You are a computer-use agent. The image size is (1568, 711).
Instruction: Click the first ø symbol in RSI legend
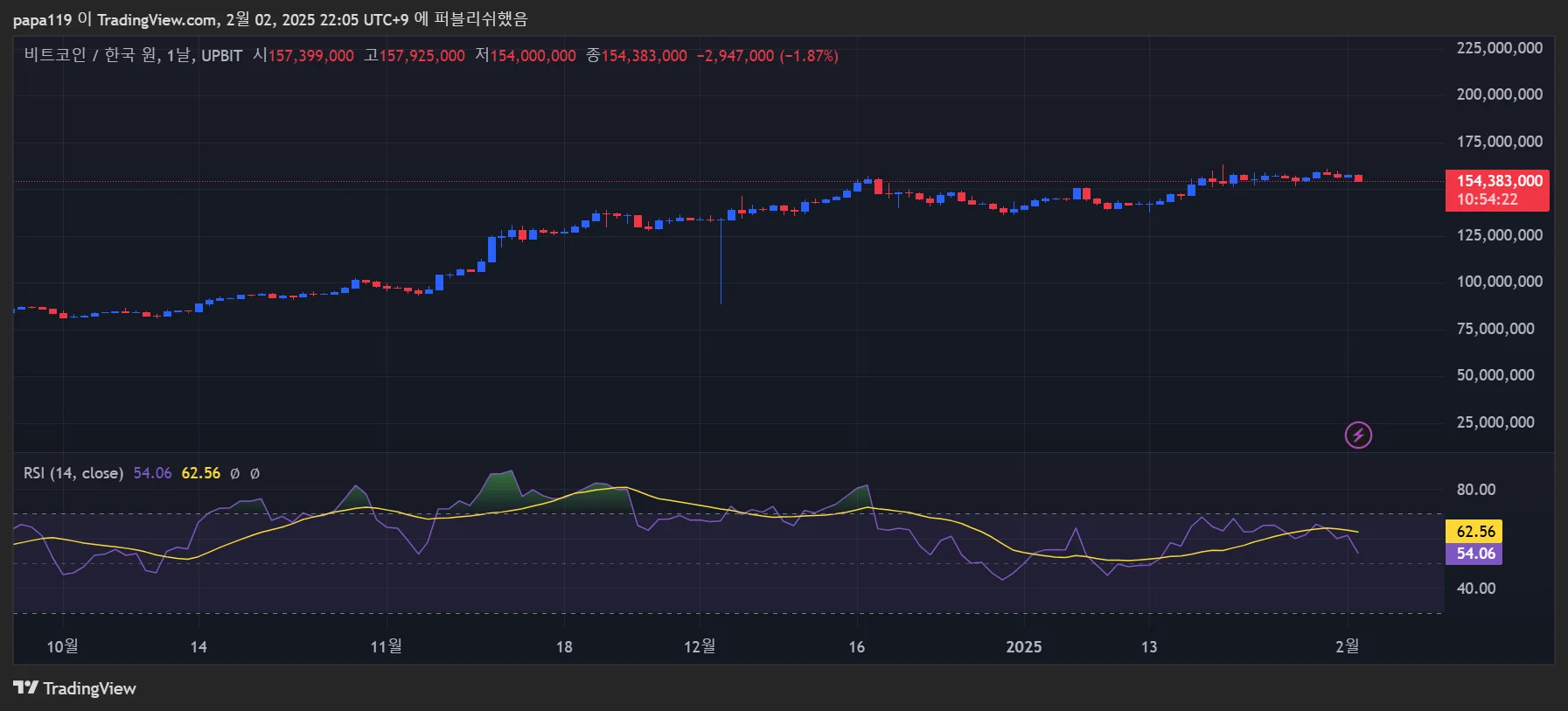(x=234, y=473)
